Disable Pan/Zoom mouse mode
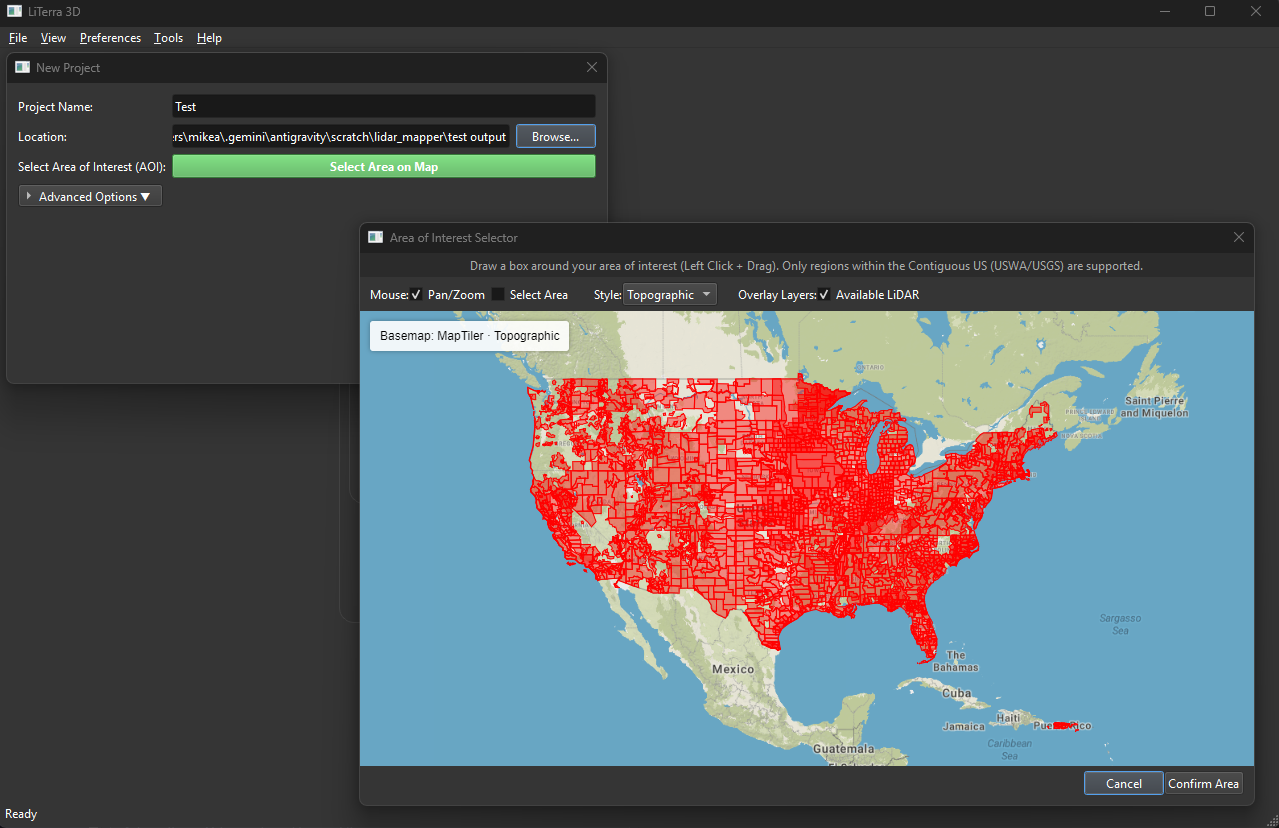The height and width of the screenshot is (828, 1279). coord(417,294)
